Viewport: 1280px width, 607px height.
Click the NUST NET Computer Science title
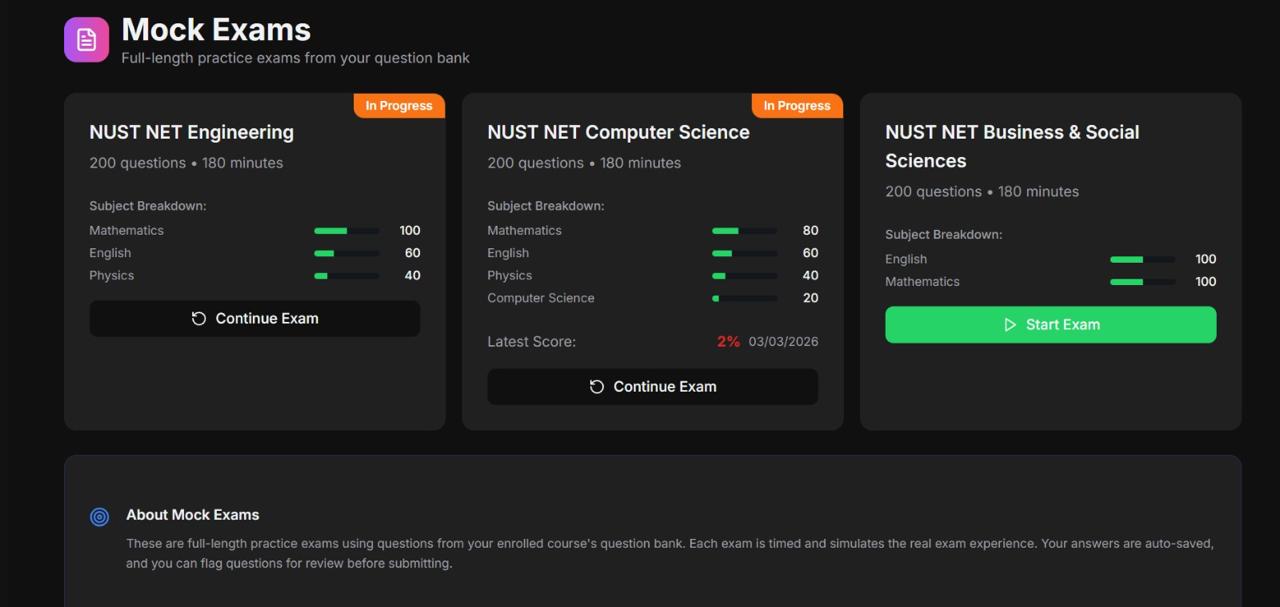618,132
